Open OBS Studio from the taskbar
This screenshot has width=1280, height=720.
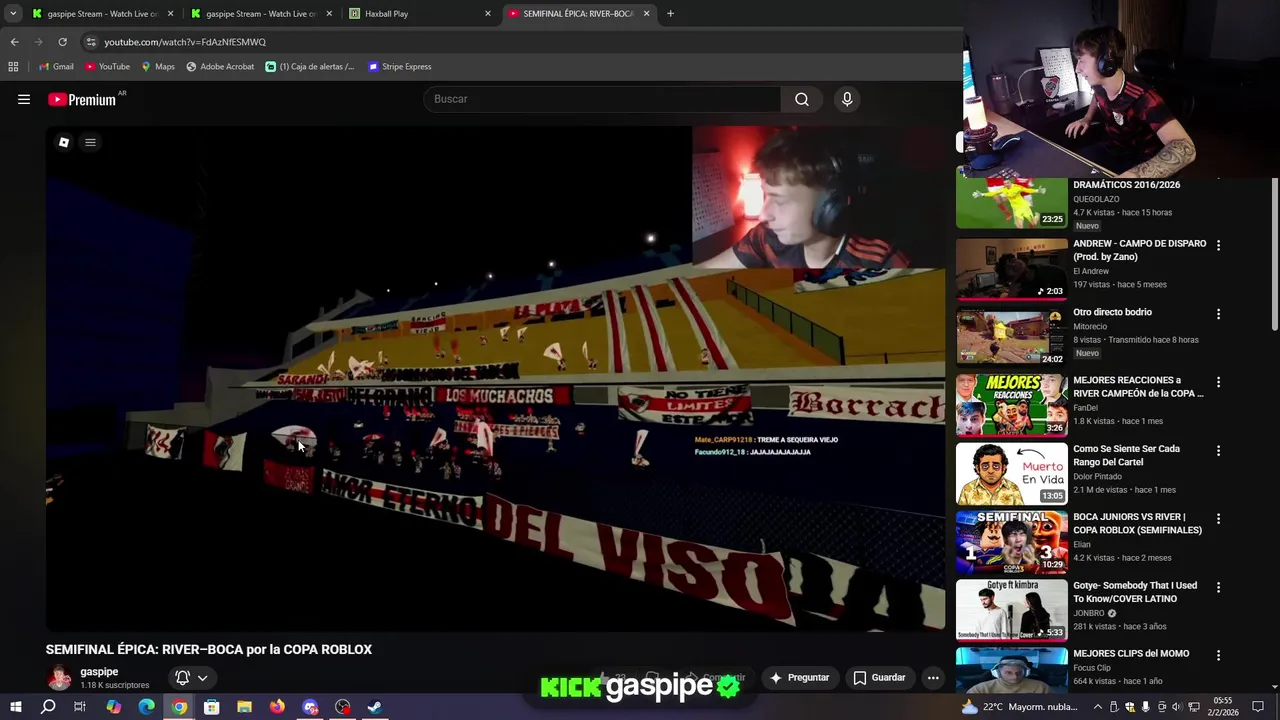point(343,707)
